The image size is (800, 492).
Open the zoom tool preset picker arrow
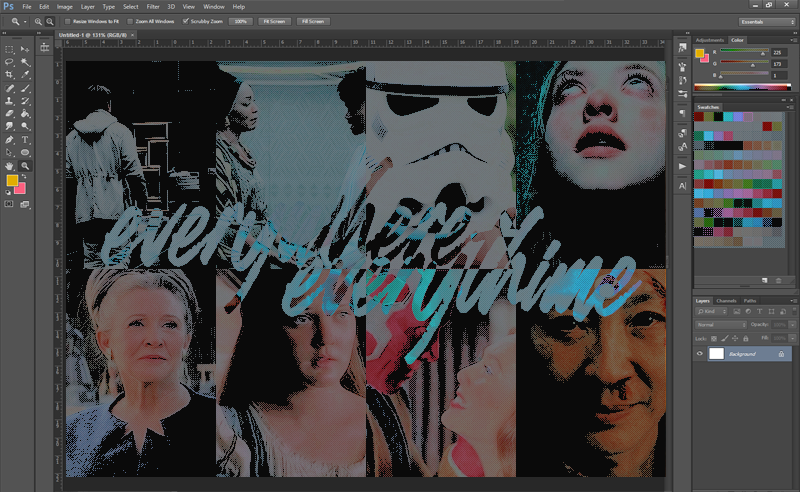[25, 21]
